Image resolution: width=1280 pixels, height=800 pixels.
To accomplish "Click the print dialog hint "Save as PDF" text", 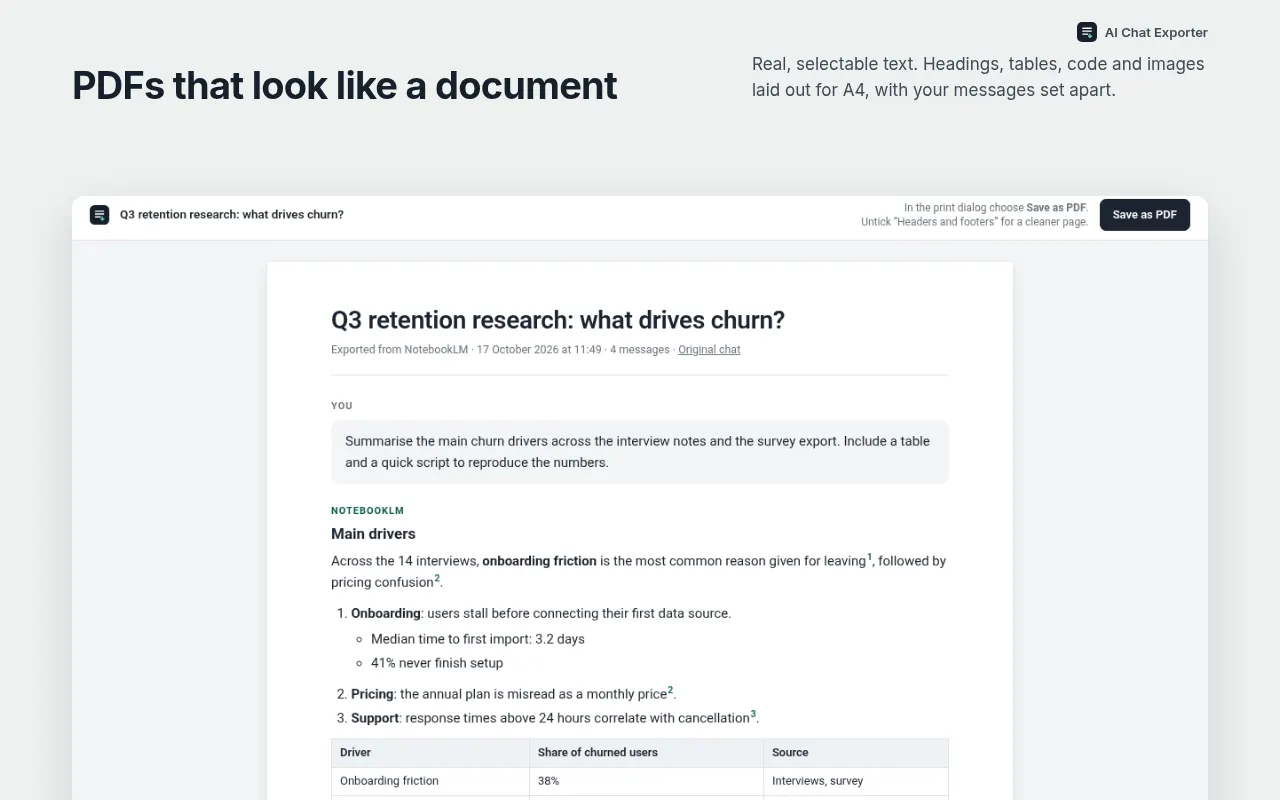I will click(x=1056, y=208).
